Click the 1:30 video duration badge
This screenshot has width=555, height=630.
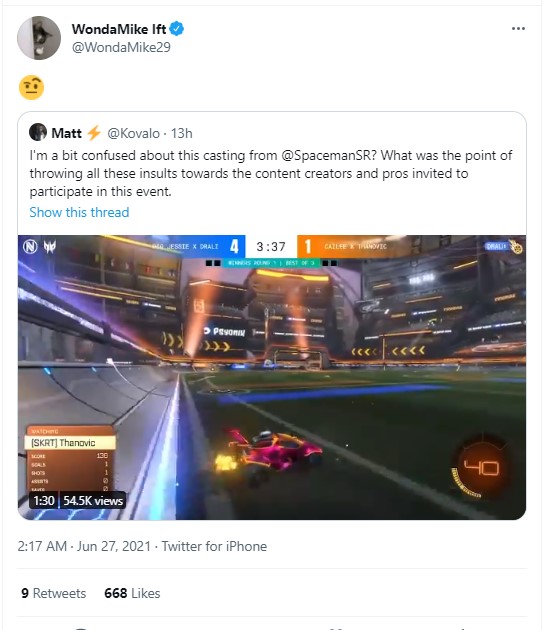click(44, 501)
